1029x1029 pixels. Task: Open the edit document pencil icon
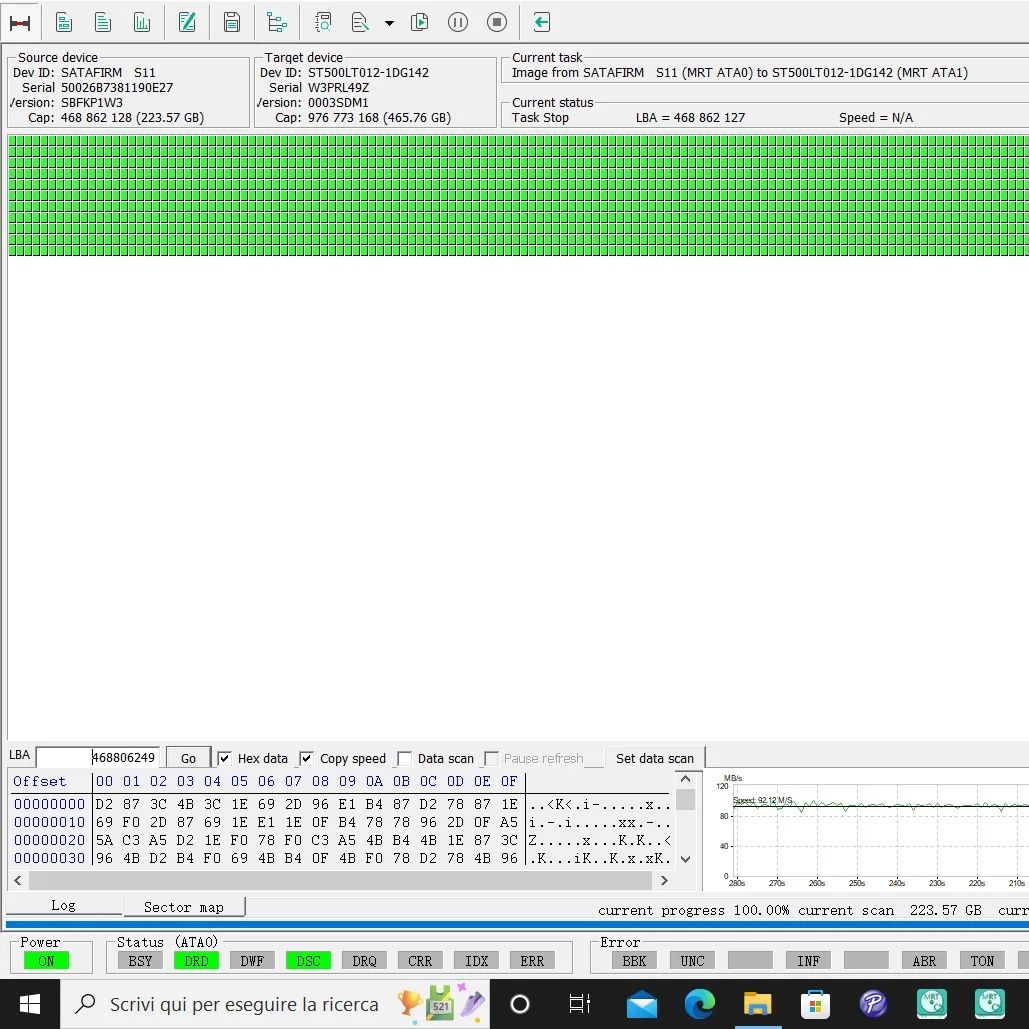point(187,22)
